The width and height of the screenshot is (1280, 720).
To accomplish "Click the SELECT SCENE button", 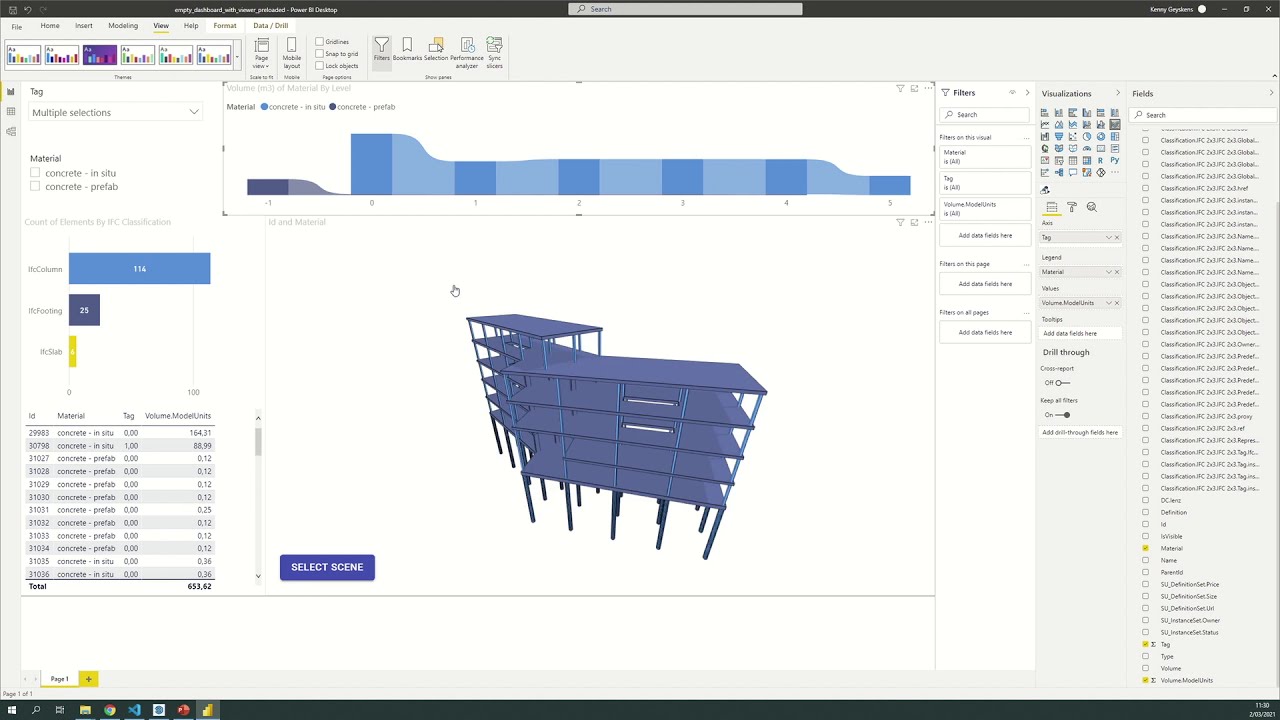I will pos(327,567).
